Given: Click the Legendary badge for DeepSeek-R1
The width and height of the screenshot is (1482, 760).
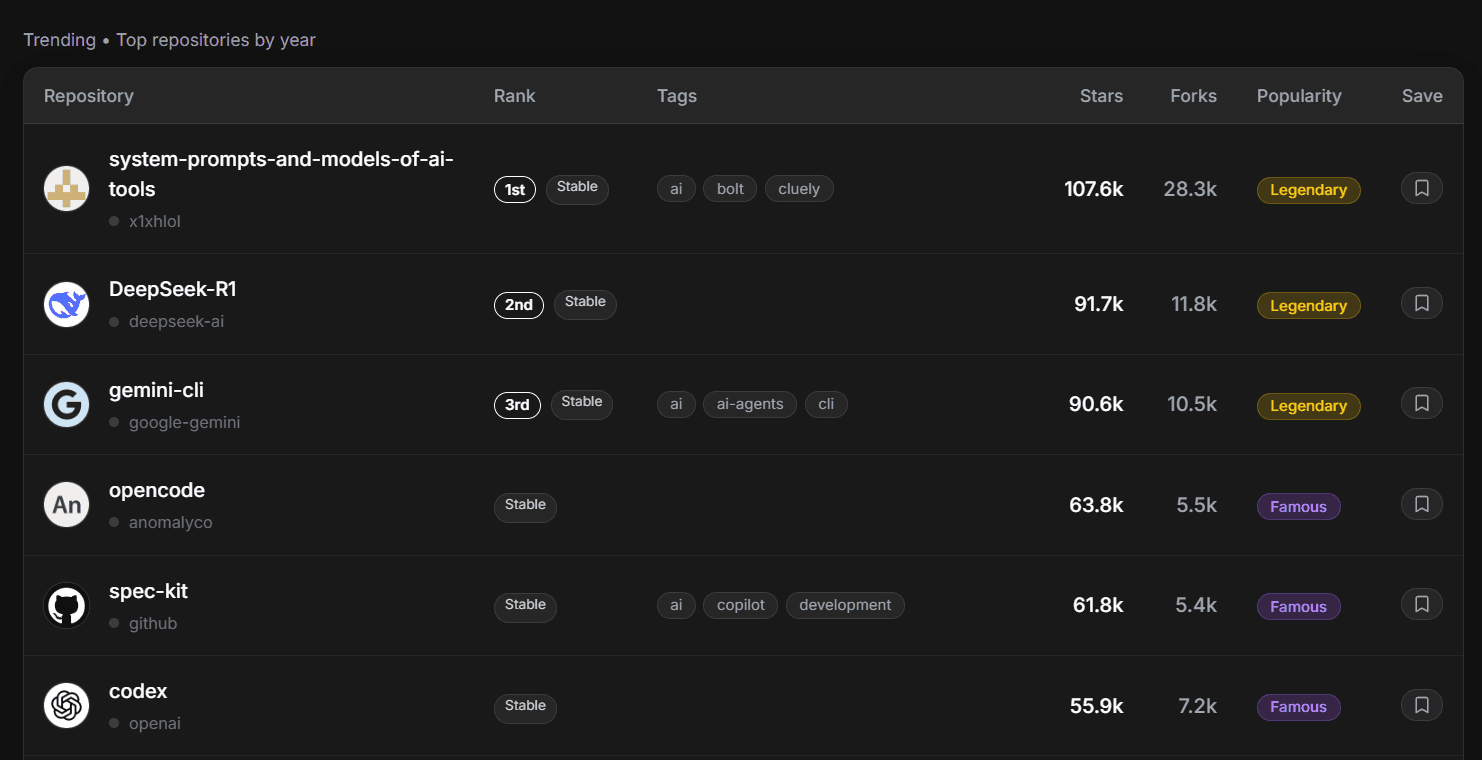Looking at the screenshot, I should [x=1308, y=306].
